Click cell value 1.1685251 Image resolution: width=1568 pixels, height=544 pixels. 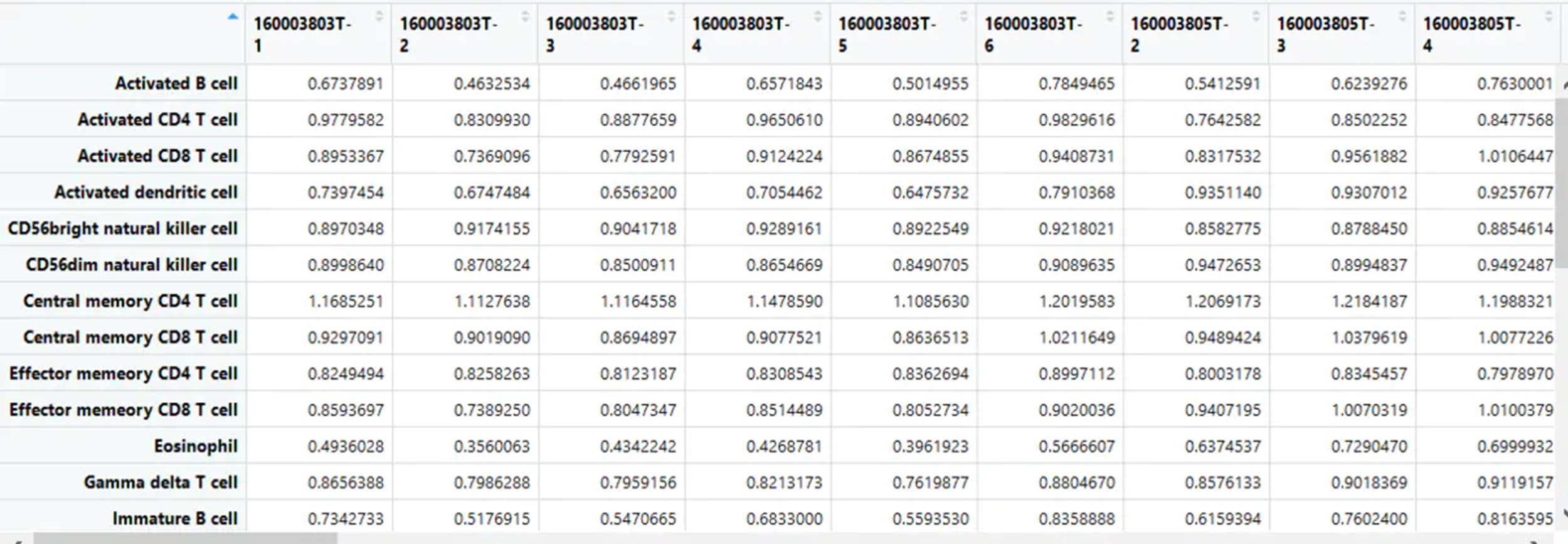point(346,302)
